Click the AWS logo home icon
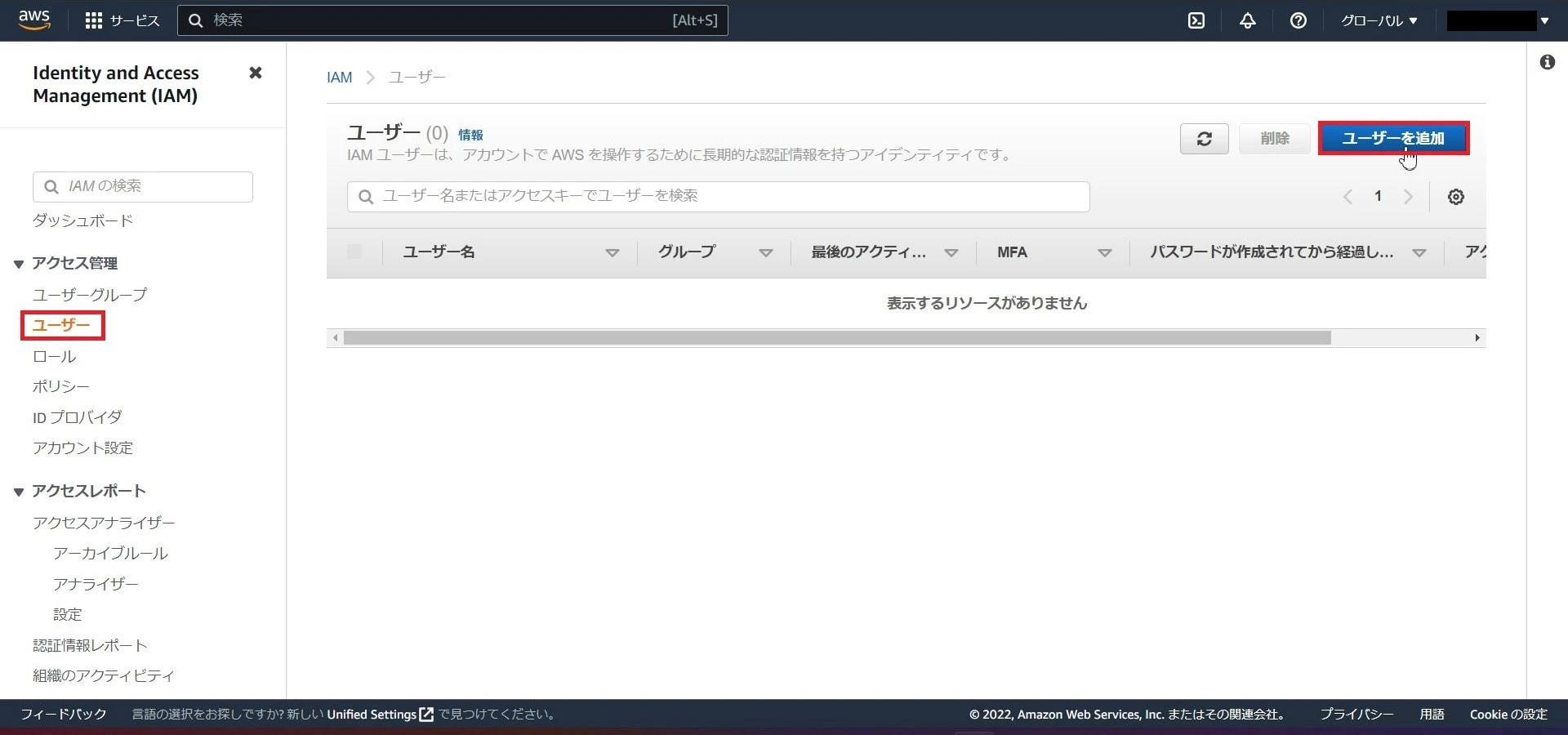Screen dimensions: 1568x735 [34, 20]
